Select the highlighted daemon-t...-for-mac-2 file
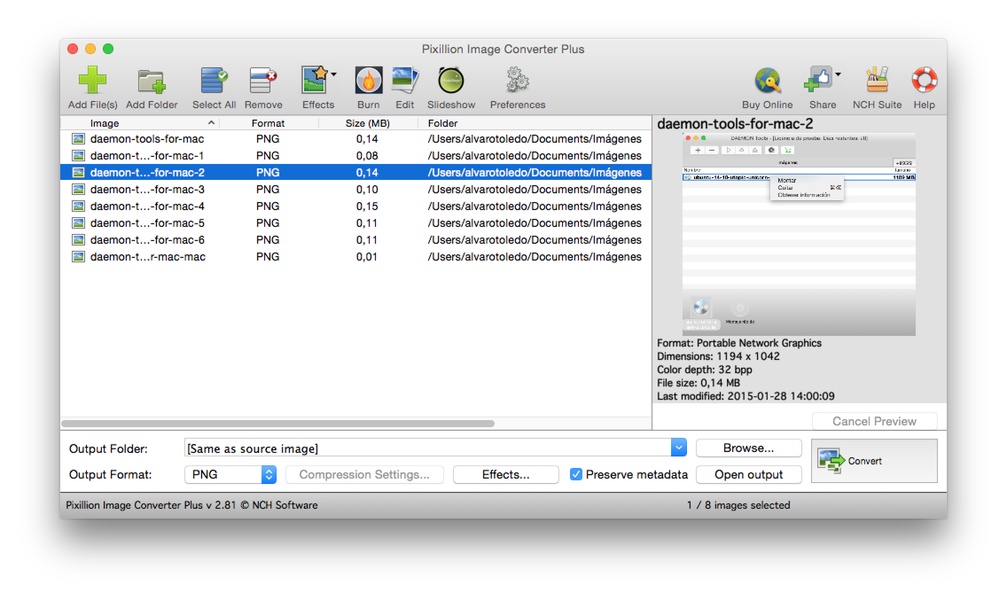Viewport: 1007px width, 600px height. 356,172
